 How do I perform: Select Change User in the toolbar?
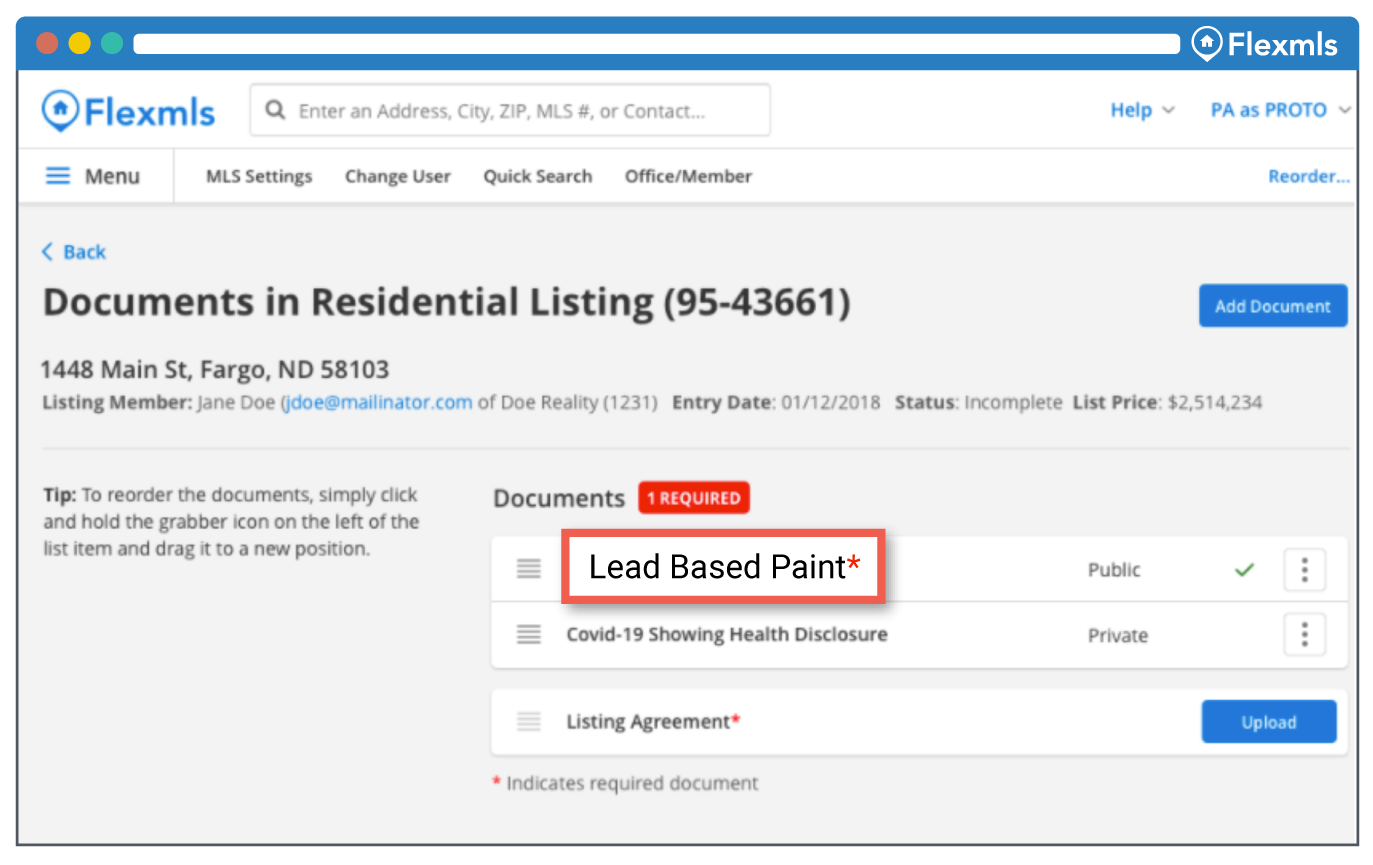[397, 177]
